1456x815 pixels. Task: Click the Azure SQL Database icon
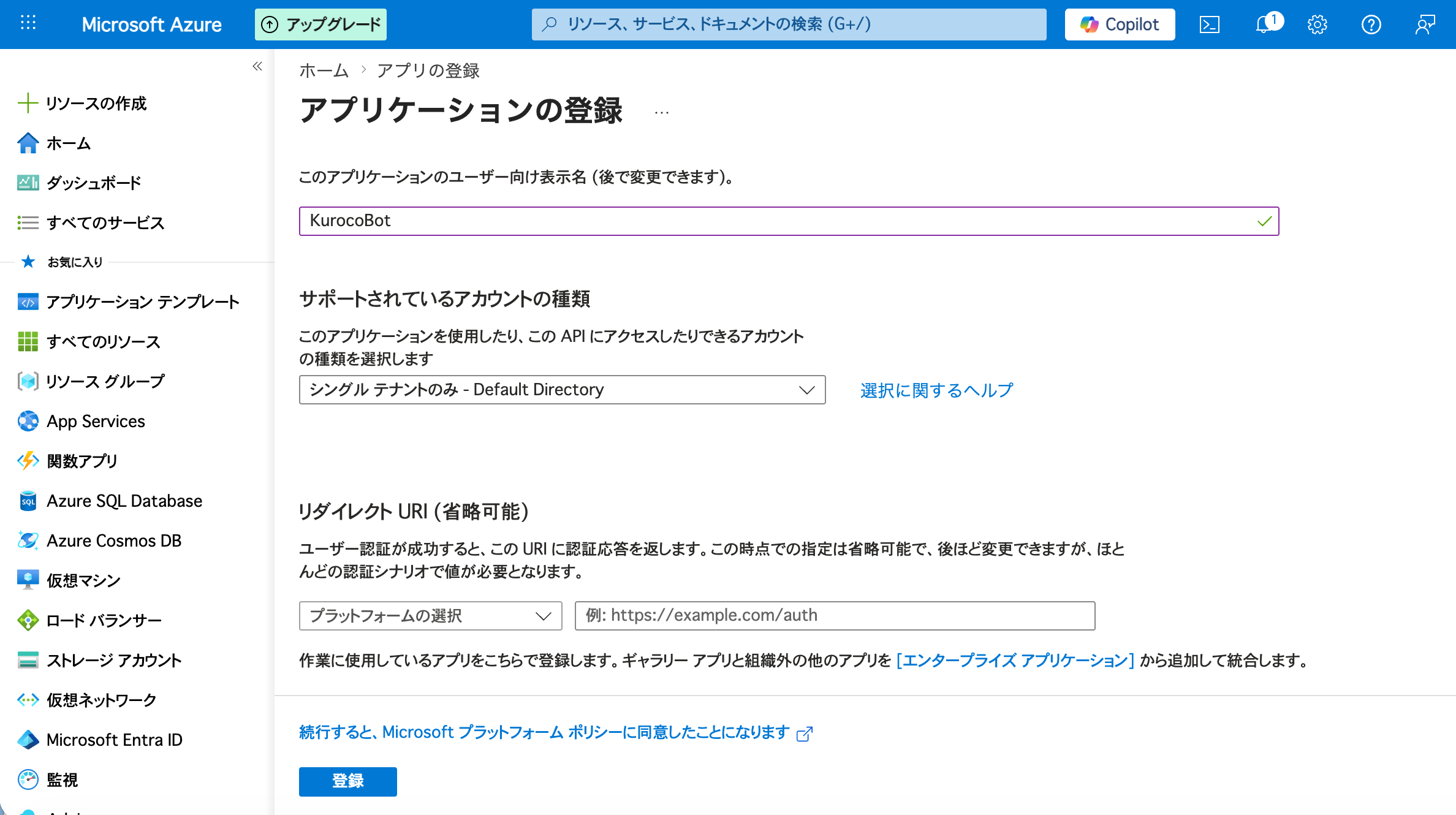point(28,501)
